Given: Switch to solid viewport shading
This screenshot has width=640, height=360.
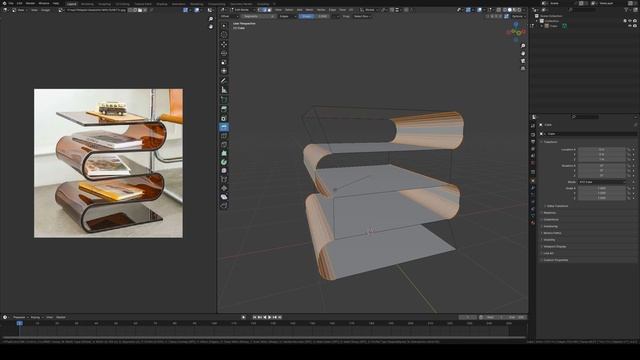Looking at the screenshot, I should click(x=509, y=10).
